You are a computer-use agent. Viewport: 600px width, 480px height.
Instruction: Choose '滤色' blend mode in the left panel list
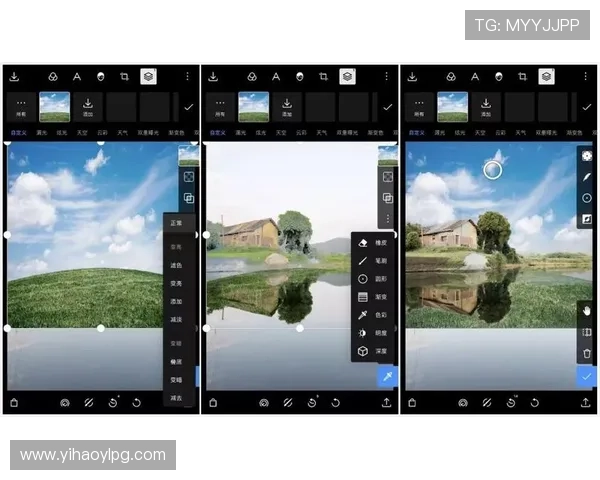click(x=176, y=265)
